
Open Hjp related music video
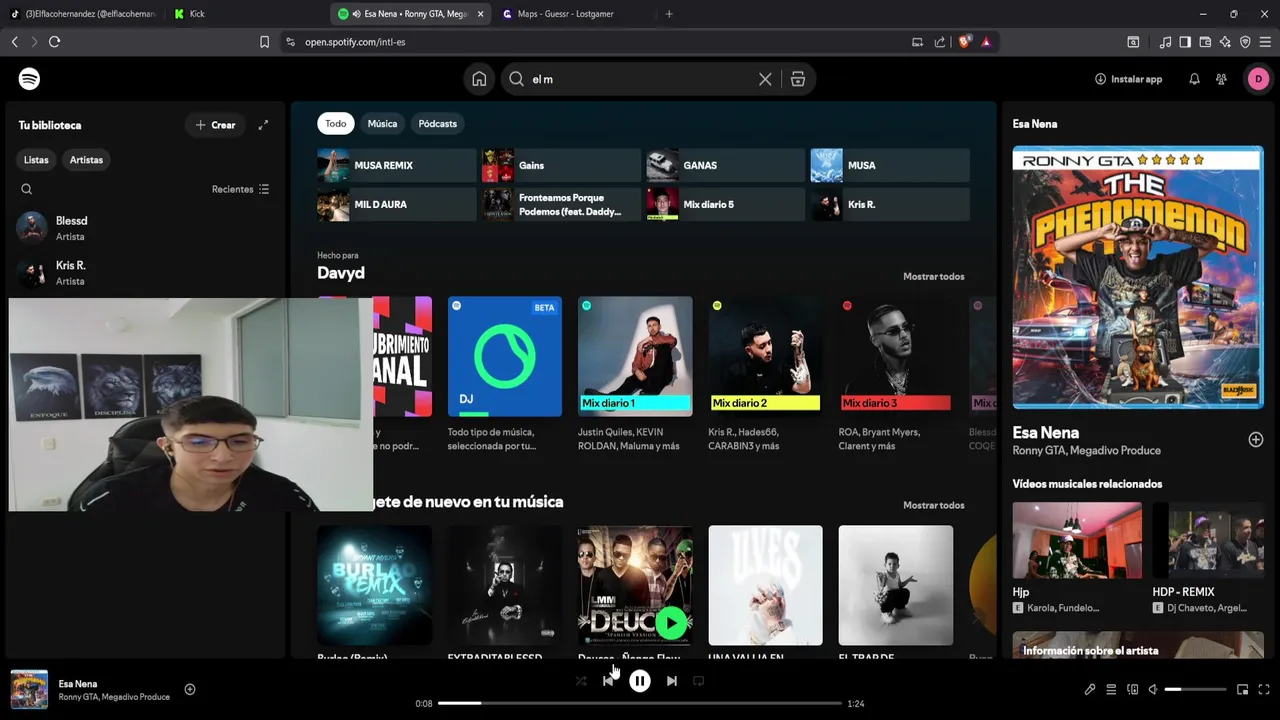pos(1077,540)
